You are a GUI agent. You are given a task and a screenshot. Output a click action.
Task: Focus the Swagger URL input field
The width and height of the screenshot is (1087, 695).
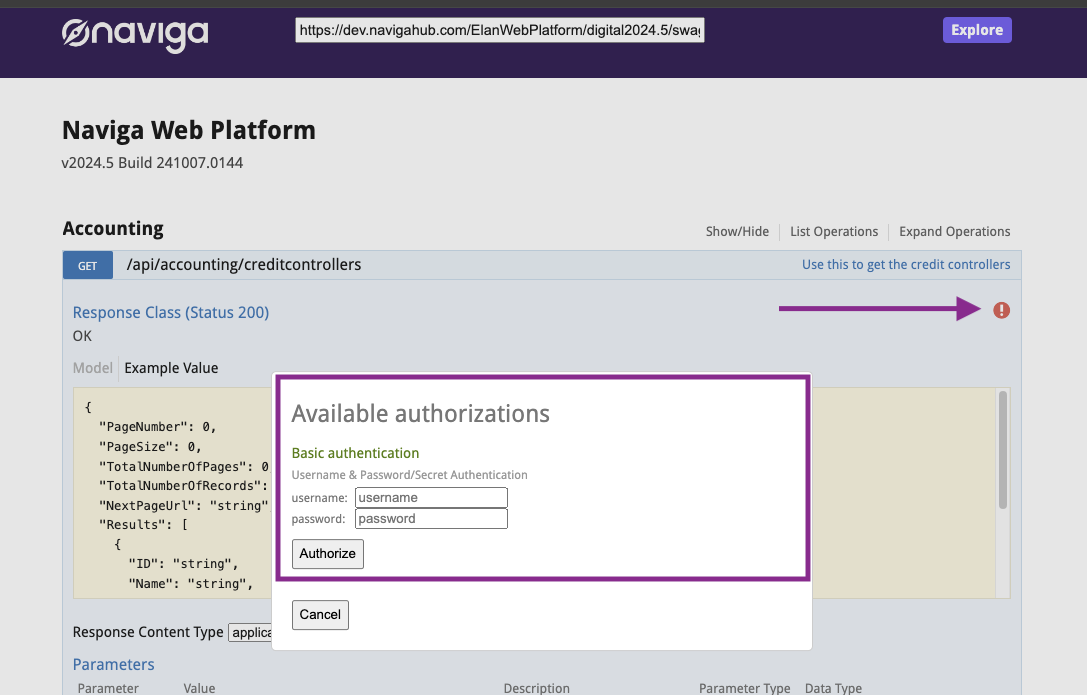pos(500,31)
